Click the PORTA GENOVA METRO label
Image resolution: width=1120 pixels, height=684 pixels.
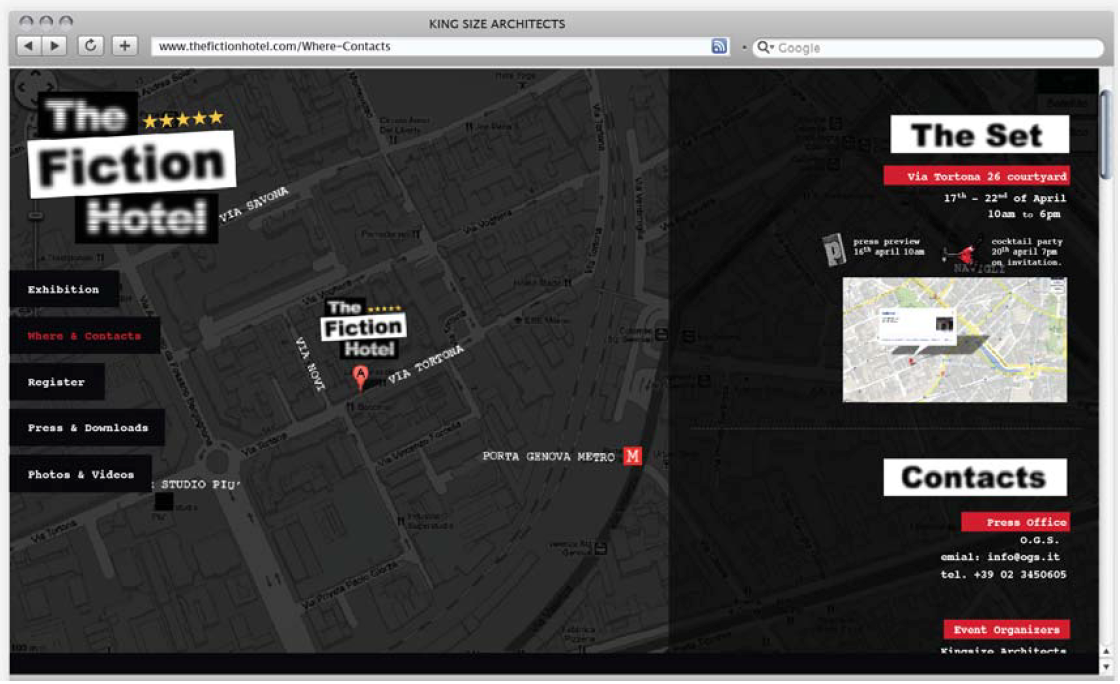point(549,456)
